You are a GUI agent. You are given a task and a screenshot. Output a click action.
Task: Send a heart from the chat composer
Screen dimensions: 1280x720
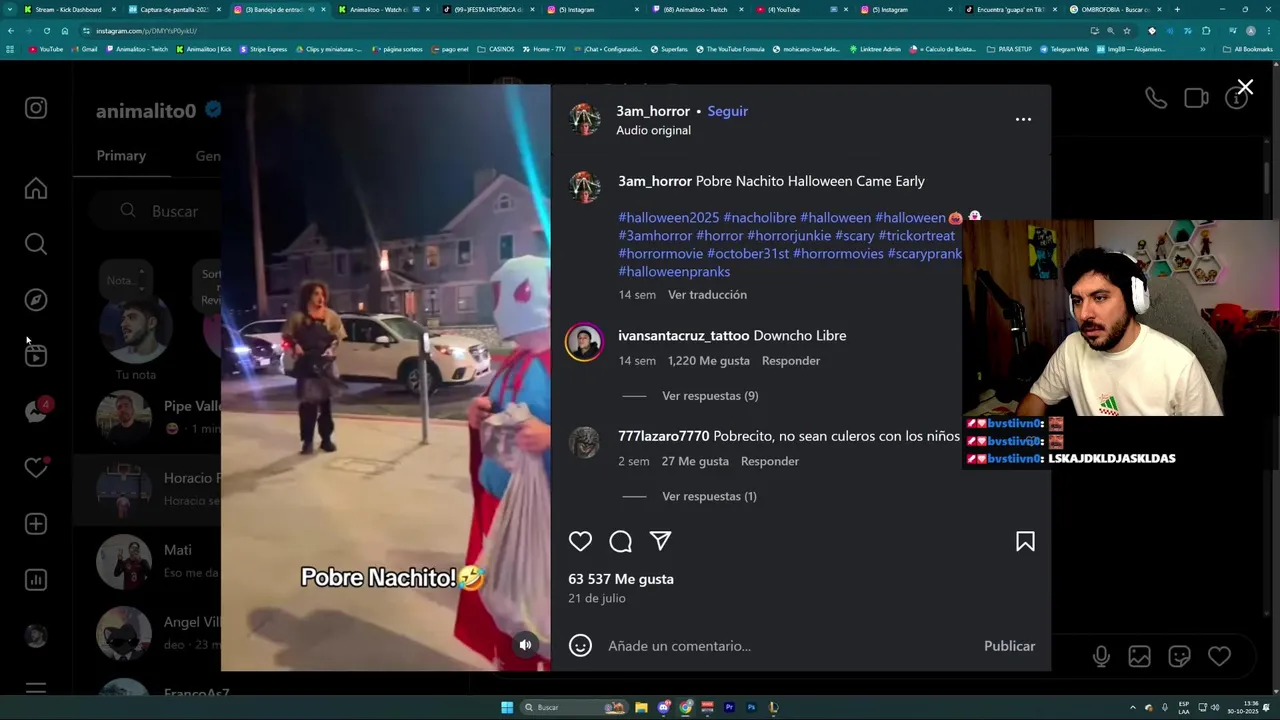tap(1219, 656)
